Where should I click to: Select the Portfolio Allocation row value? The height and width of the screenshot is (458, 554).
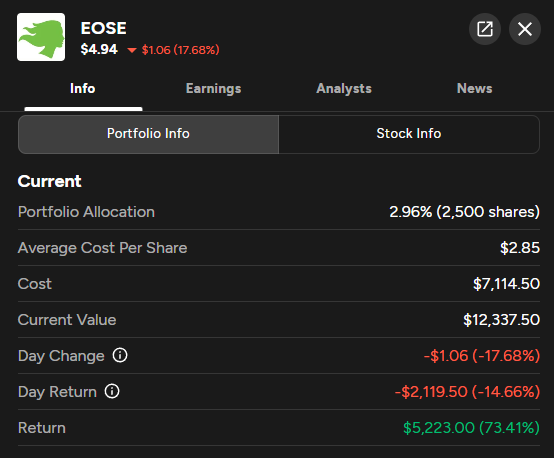tap(464, 212)
